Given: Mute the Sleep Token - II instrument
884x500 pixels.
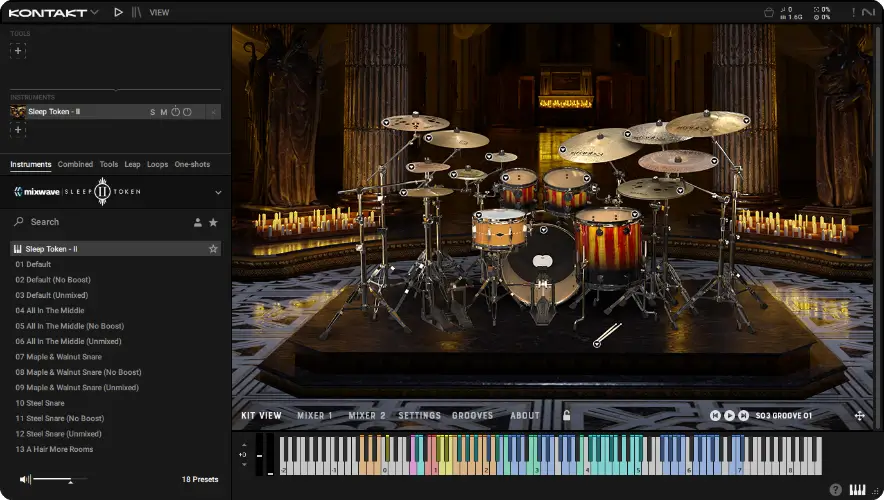Looking at the screenshot, I should click(163, 112).
